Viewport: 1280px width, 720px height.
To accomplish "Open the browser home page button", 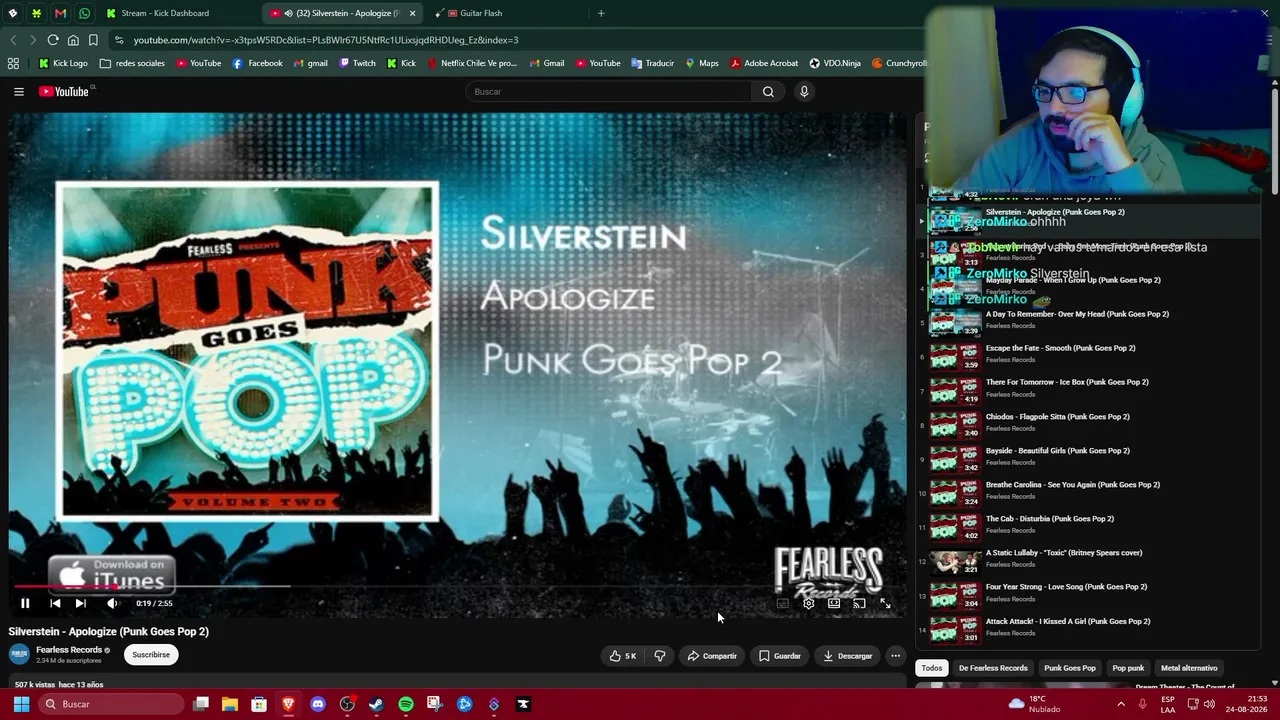I will (x=73, y=40).
